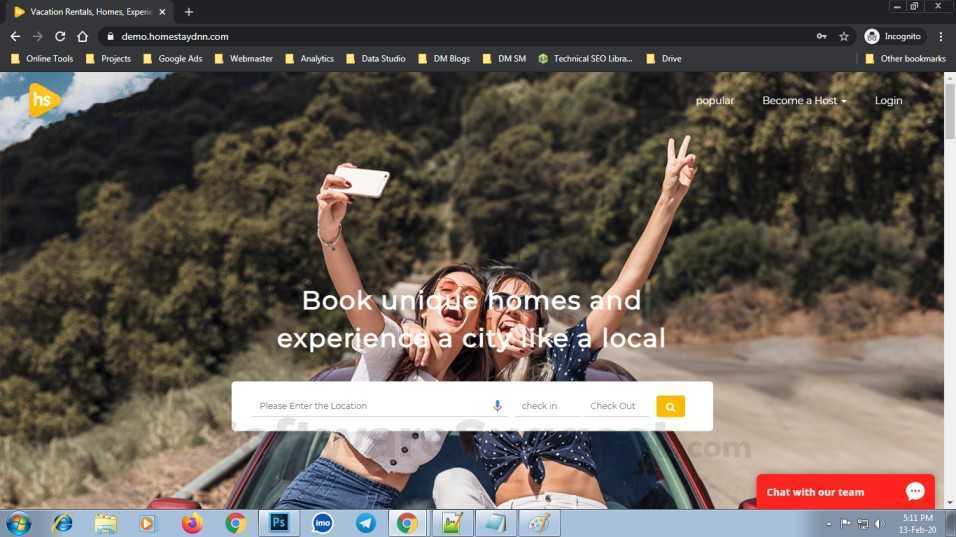Click the page vertical scrollbar
Screen dimensions: 956x537
[x=949, y=291]
